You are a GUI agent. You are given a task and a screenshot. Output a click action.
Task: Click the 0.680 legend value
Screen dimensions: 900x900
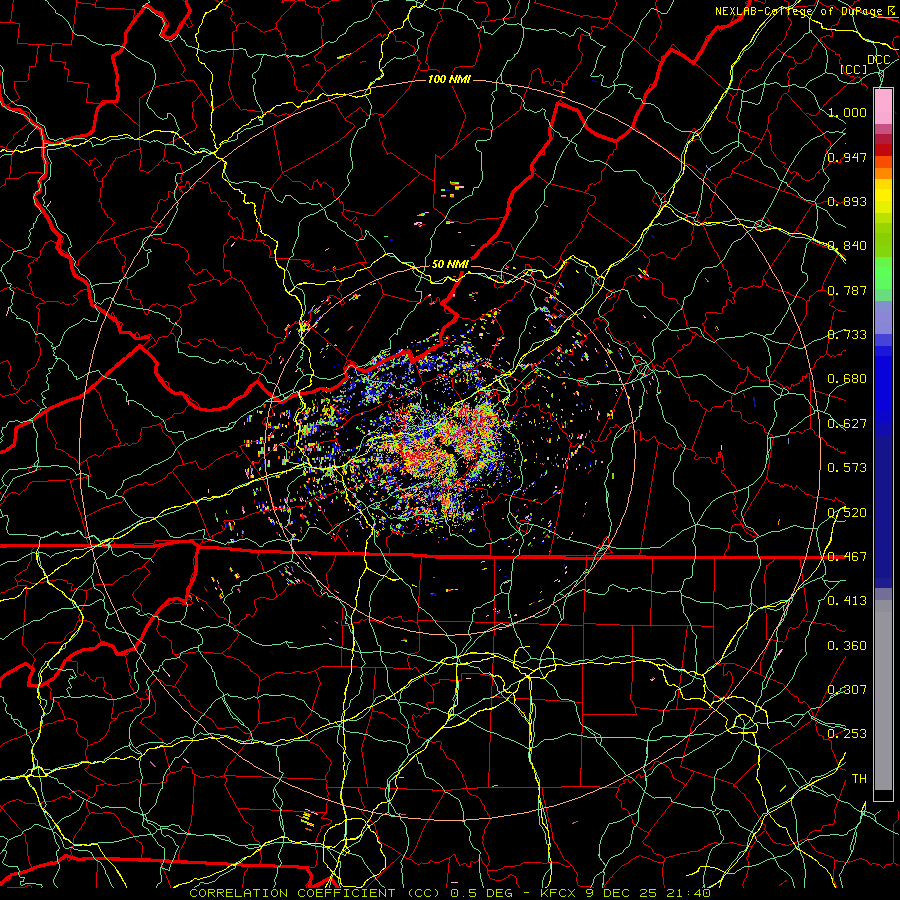(847, 379)
